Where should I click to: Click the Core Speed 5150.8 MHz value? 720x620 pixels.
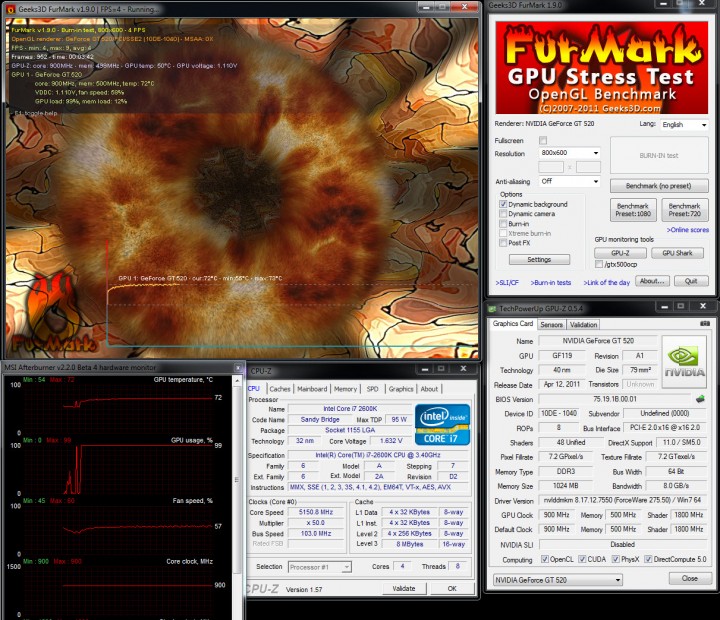tap(316, 512)
